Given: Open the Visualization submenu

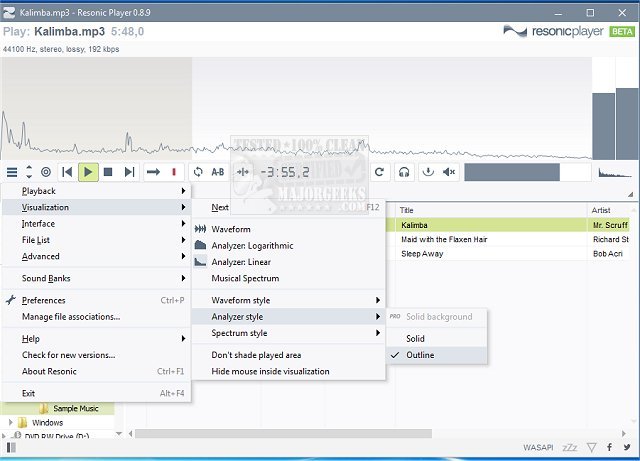Looking at the screenshot, I should coord(96,207).
